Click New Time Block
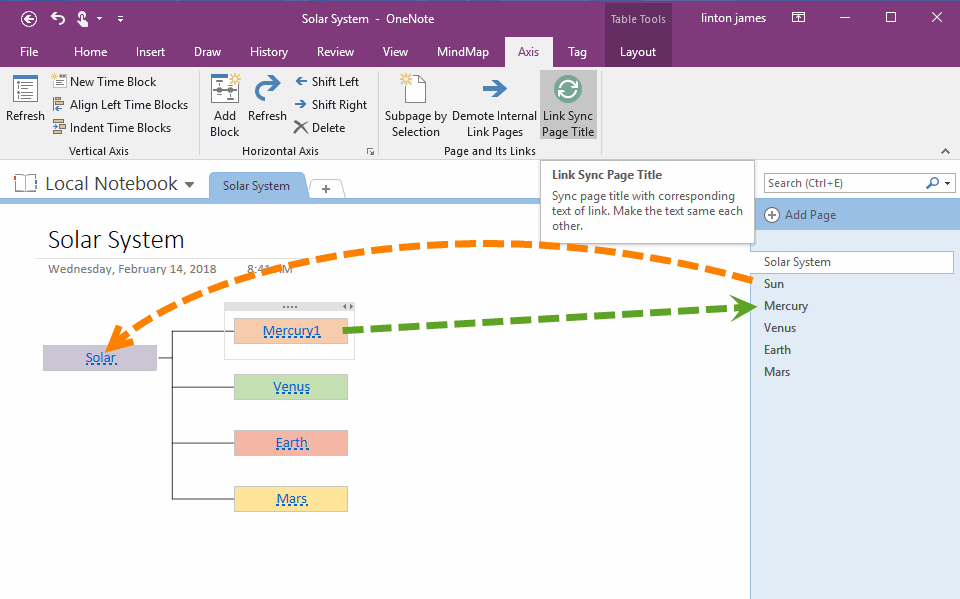The width and height of the screenshot is (960, 599). [104, 81]
